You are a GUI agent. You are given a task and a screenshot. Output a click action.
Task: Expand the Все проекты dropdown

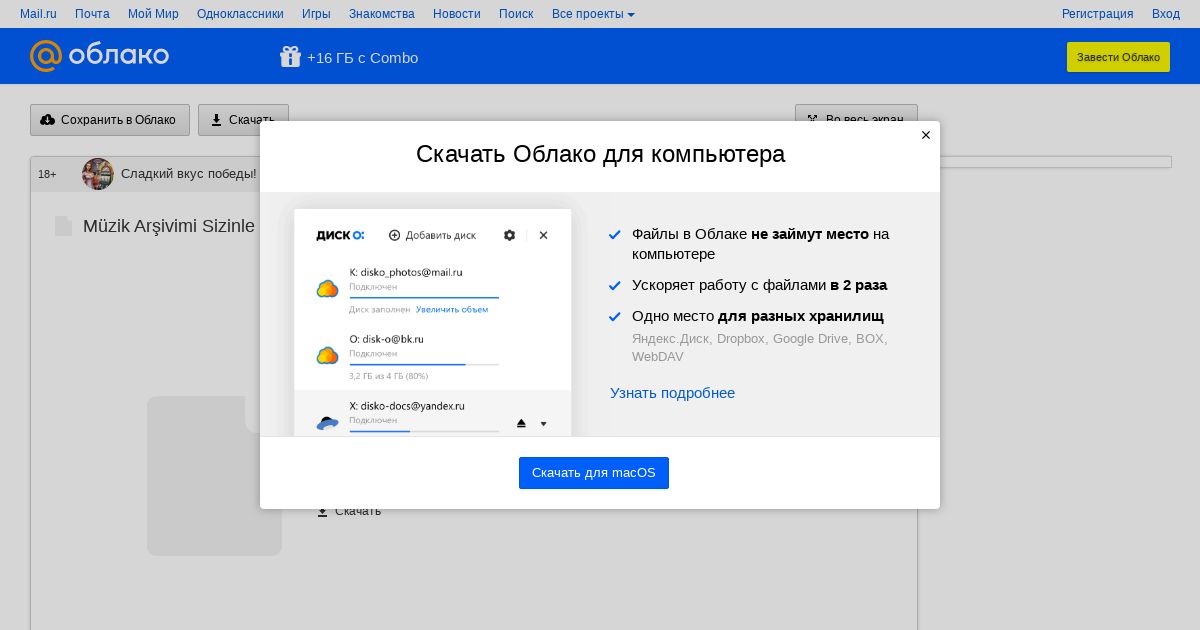(593, 14)
